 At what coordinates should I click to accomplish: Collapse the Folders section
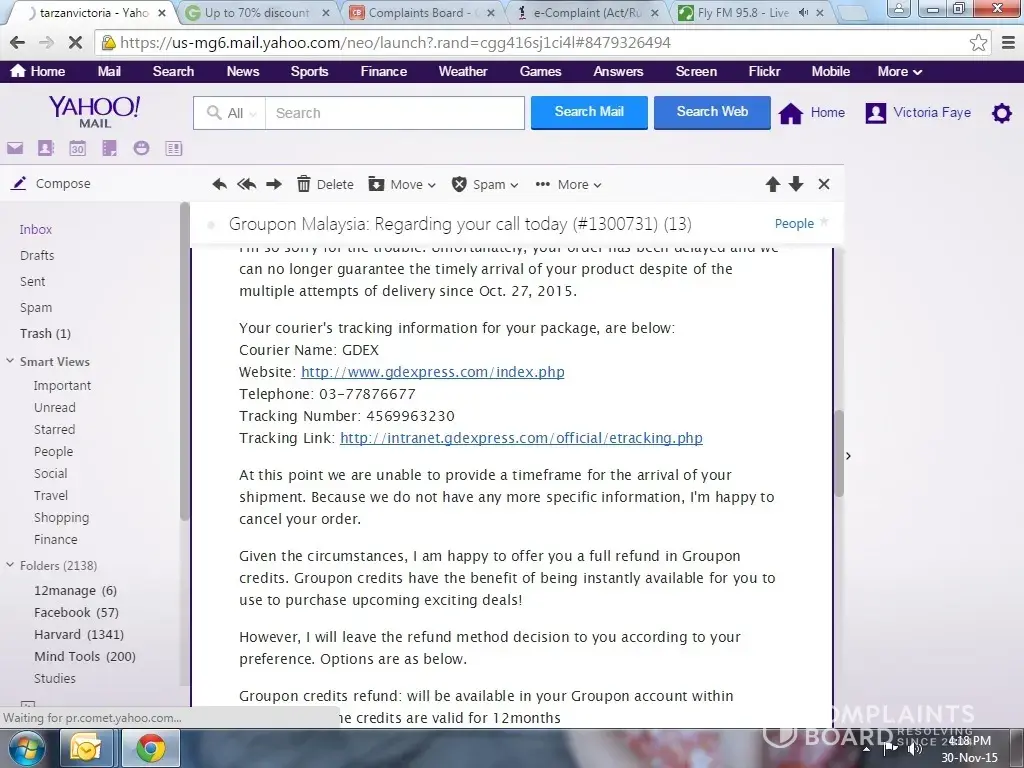pyautogui.click(x=10, y=566)
